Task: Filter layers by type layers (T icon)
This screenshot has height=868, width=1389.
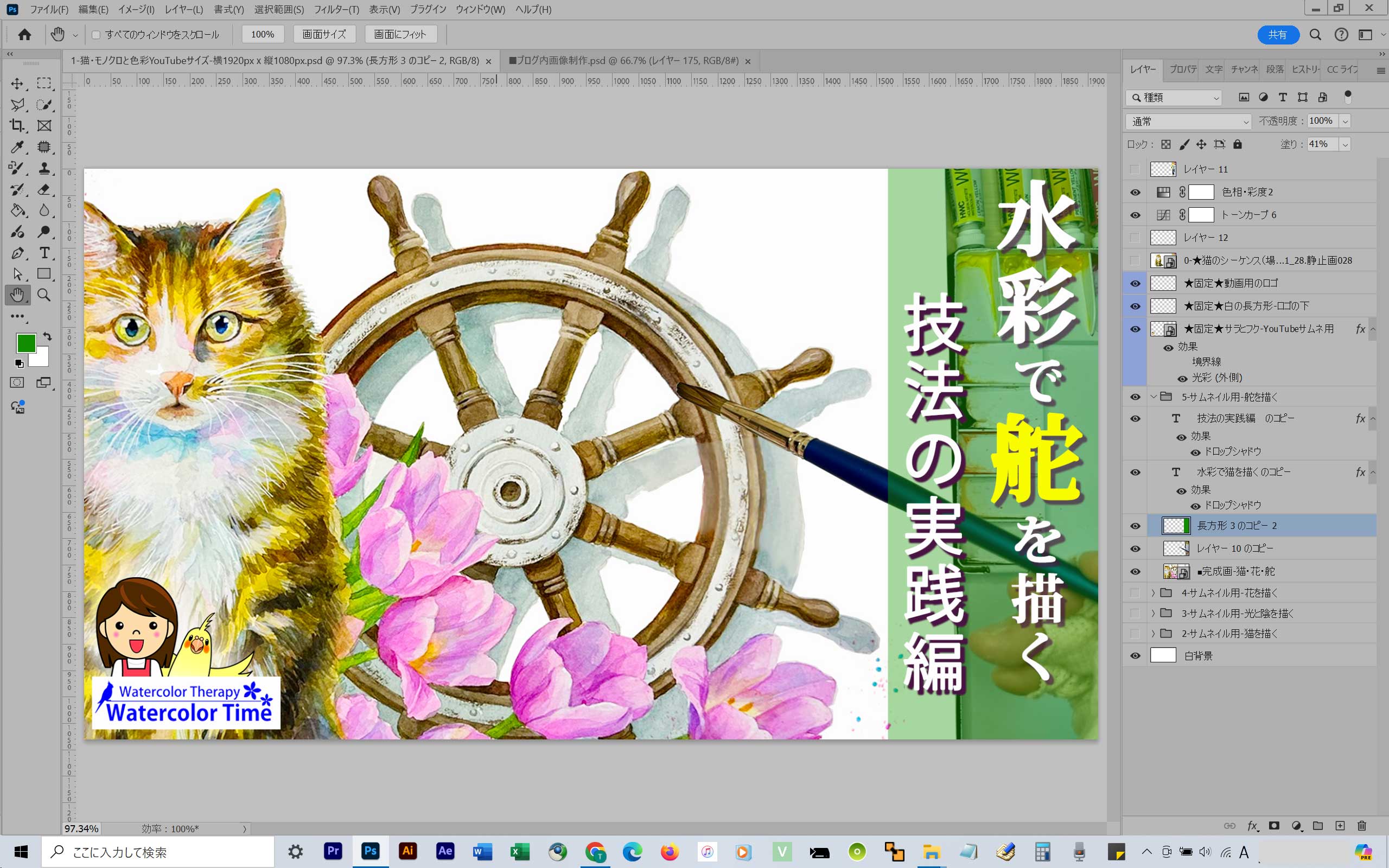Action: coord(1283,98)
